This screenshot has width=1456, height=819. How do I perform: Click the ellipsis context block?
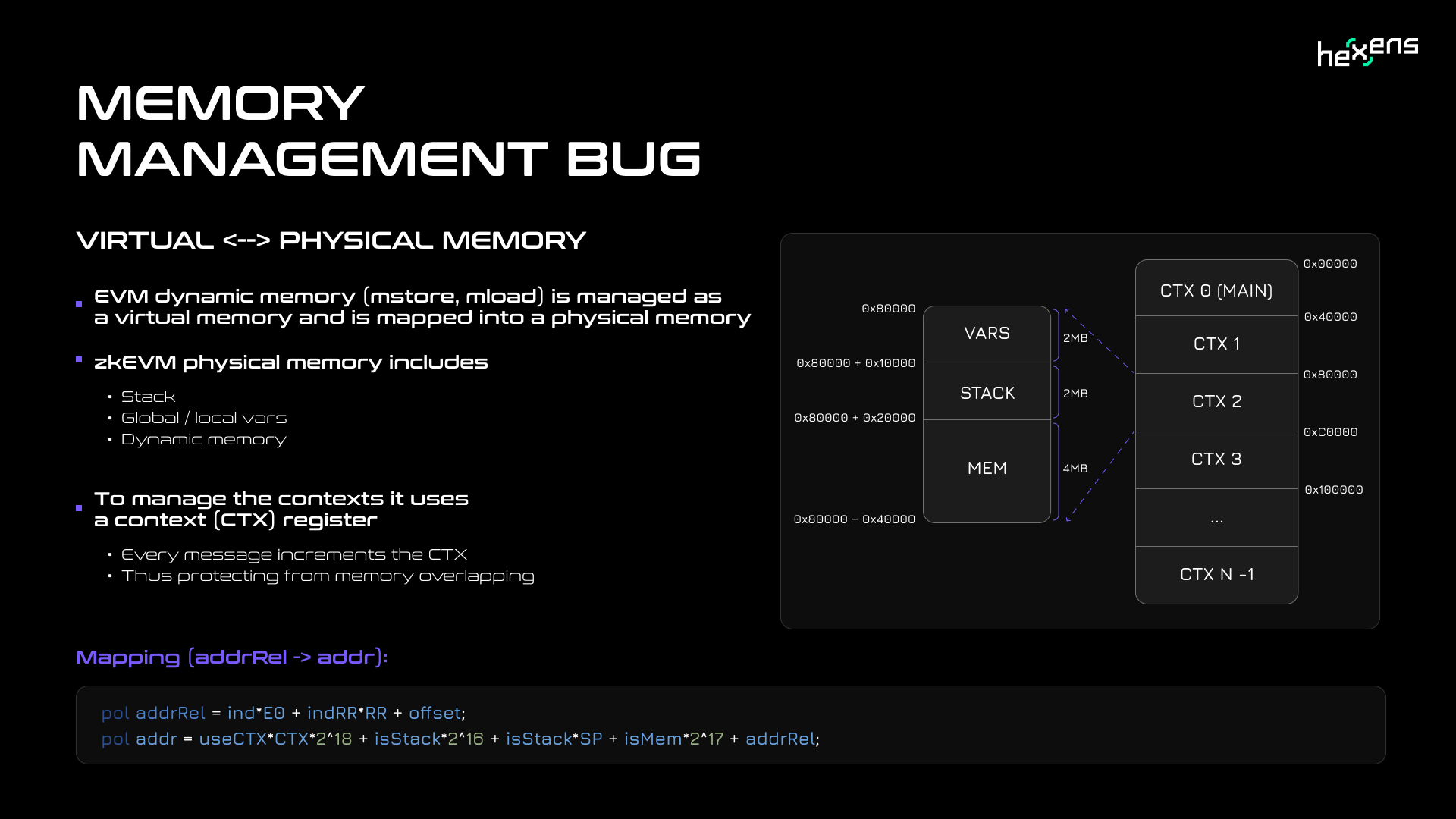[x=1216, y=519]
